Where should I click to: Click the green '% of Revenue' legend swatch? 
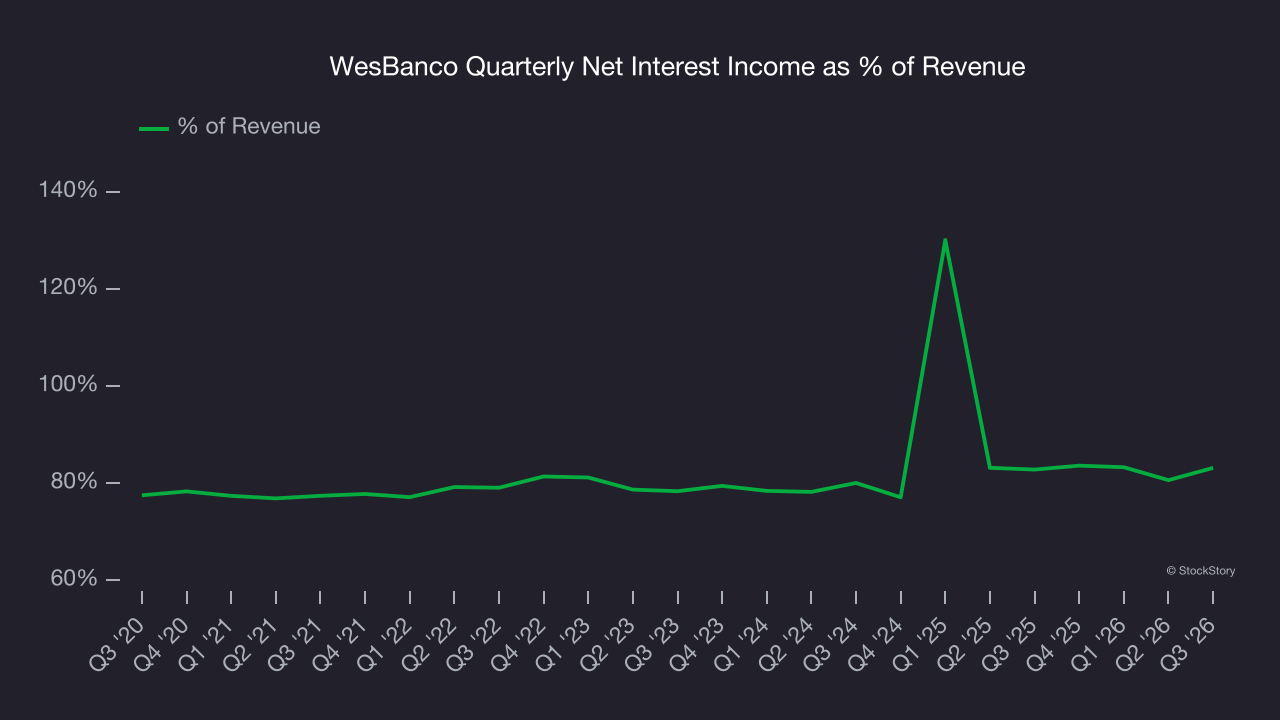click(x=154, y=128)
